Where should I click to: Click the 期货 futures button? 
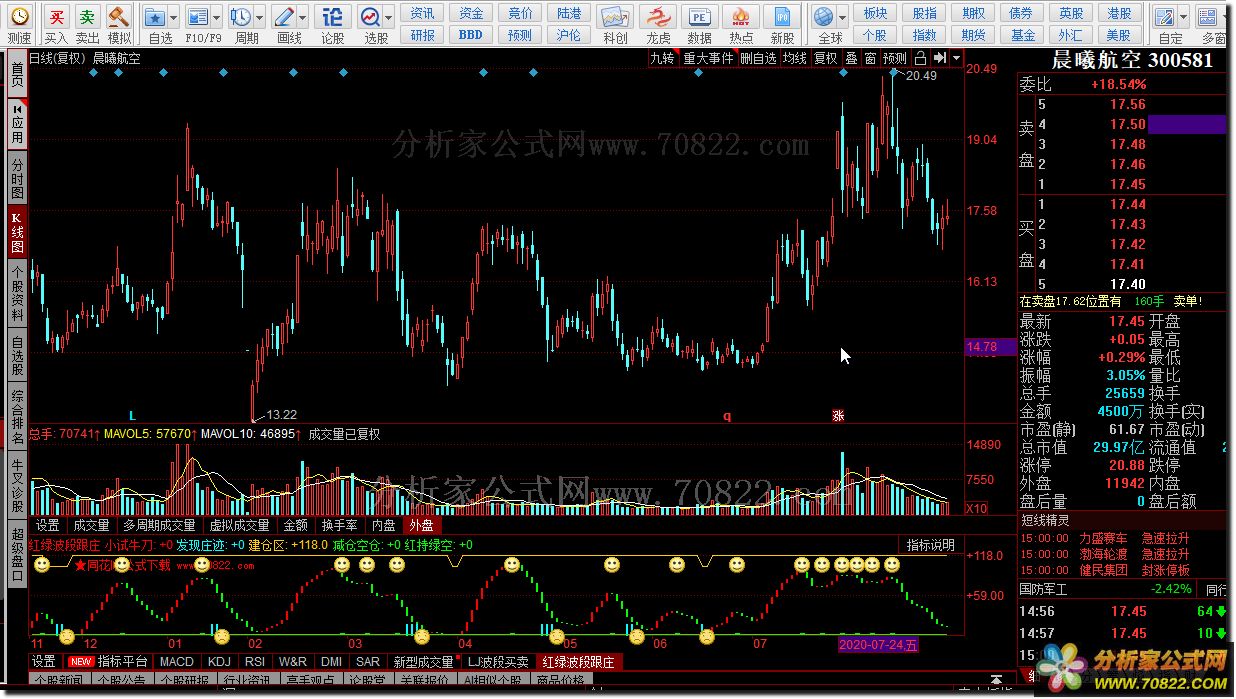973,34
